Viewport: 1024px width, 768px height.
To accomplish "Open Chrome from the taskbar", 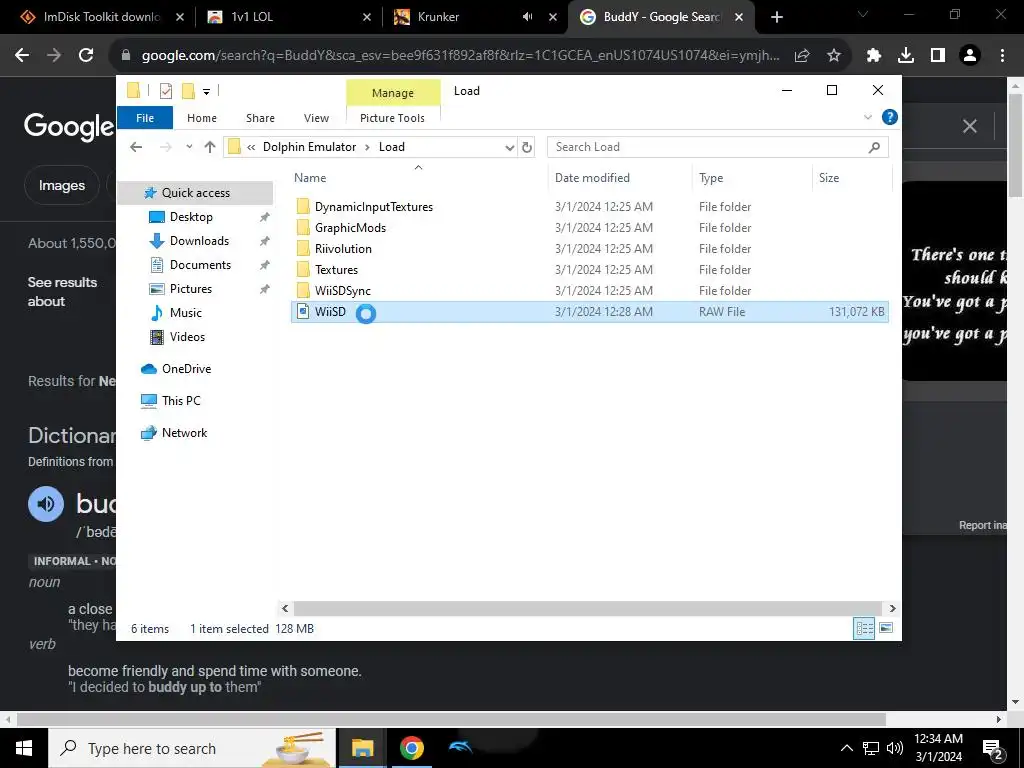I will tap(411, 747).
